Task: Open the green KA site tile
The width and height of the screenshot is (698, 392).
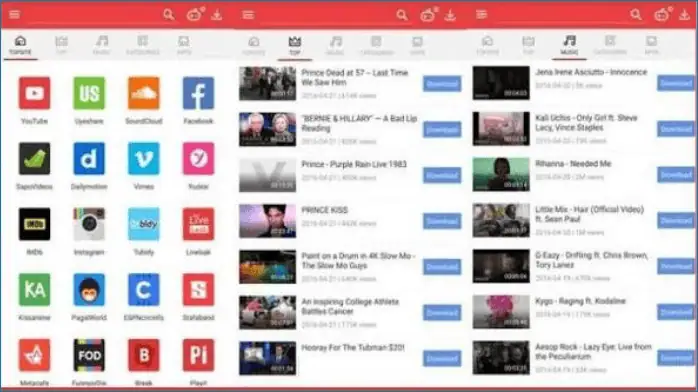Action: click(34, 290)
